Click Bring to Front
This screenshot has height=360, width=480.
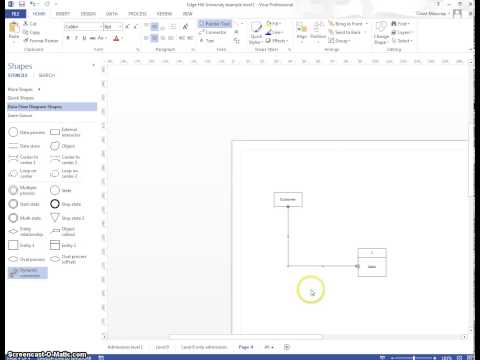pos(348,24)
